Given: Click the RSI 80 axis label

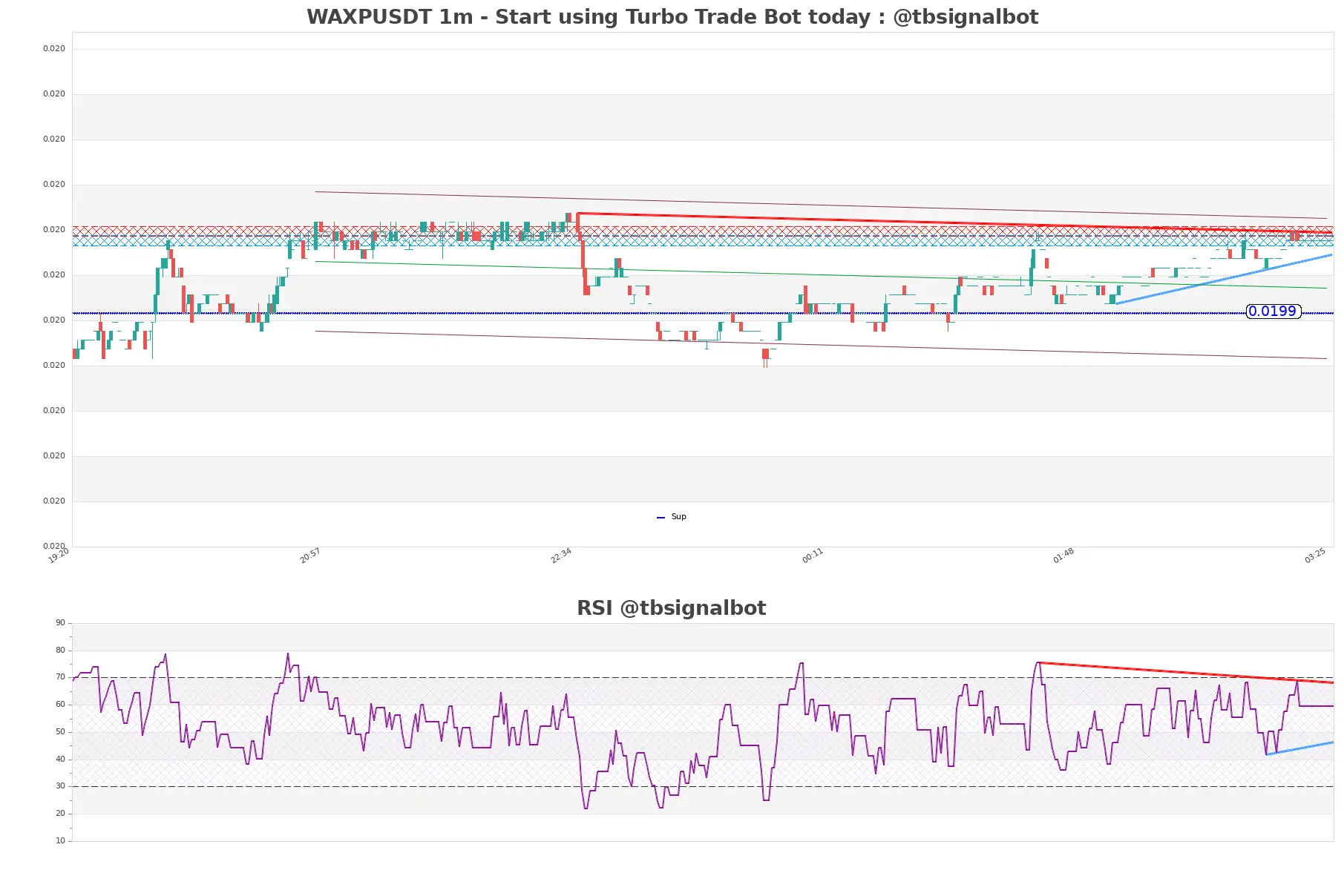Looking at the screenshot, I should coord(60,650).
